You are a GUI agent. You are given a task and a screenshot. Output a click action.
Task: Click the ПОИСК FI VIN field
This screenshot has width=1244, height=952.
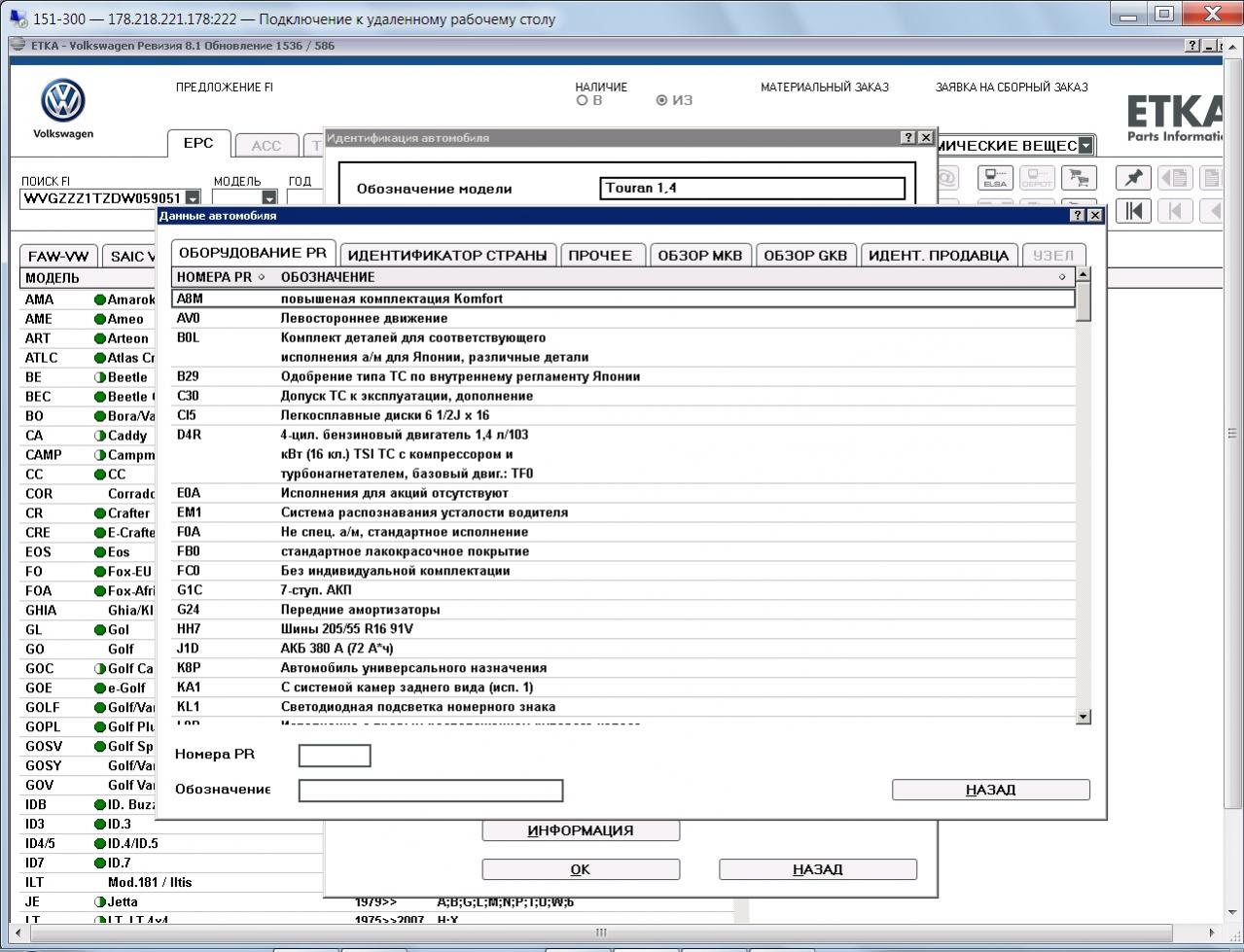[x=102, y=198]
